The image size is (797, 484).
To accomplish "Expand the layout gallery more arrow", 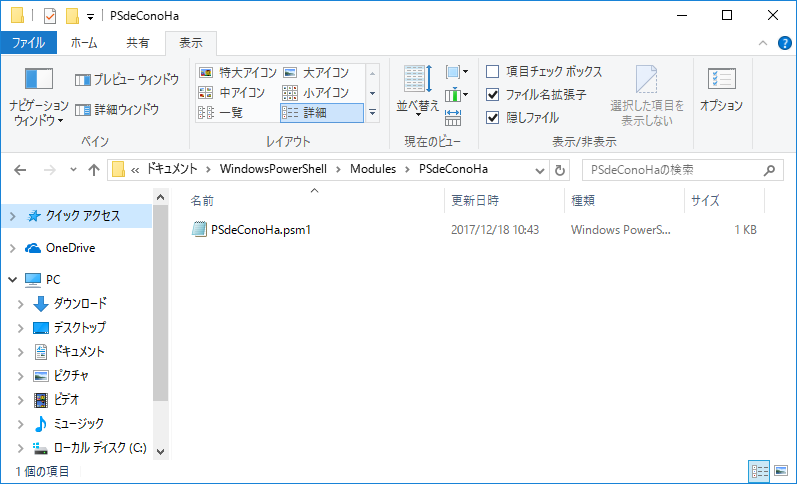I will (x=373, y=112).
